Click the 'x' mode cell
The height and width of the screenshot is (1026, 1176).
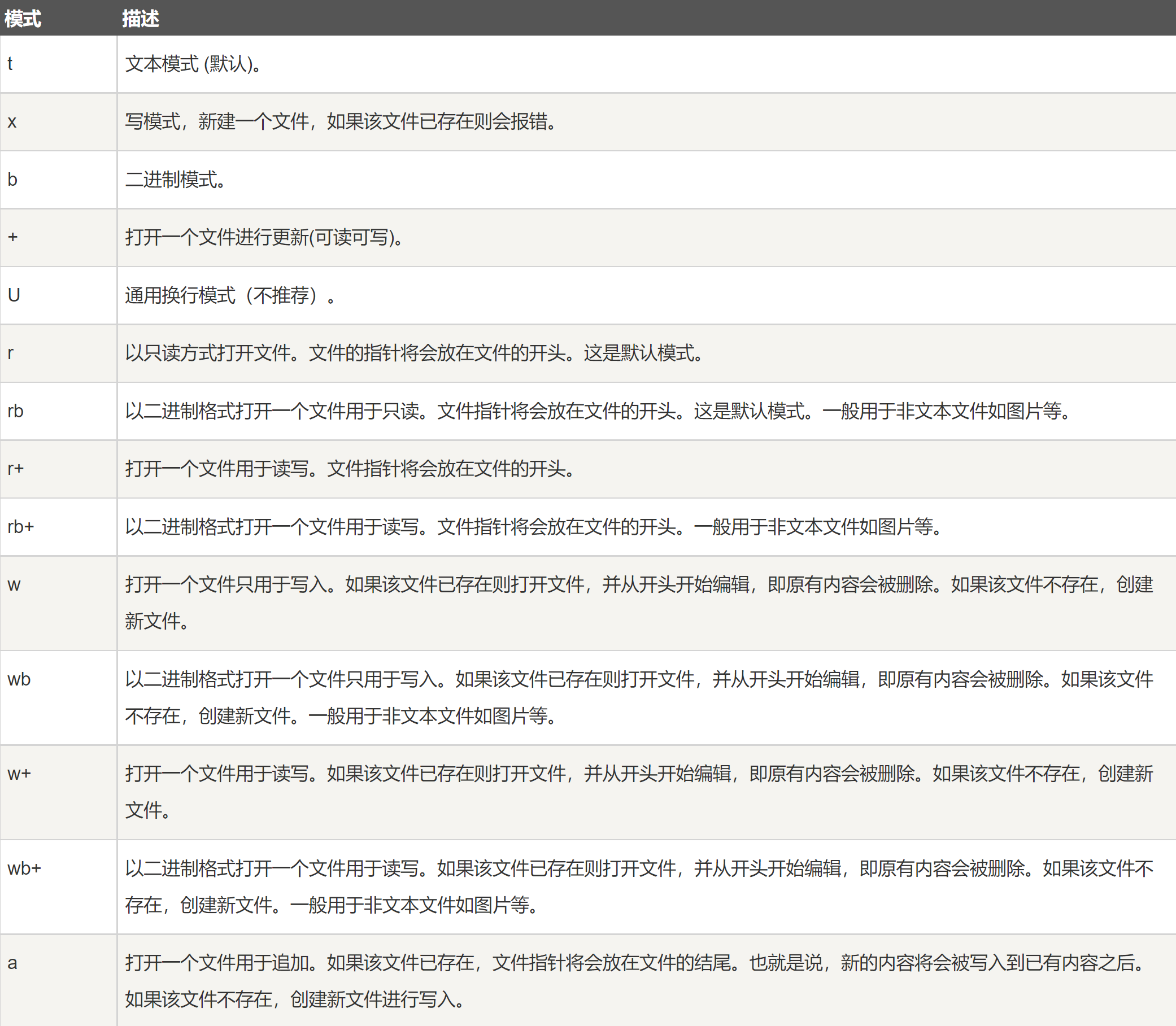12,122
